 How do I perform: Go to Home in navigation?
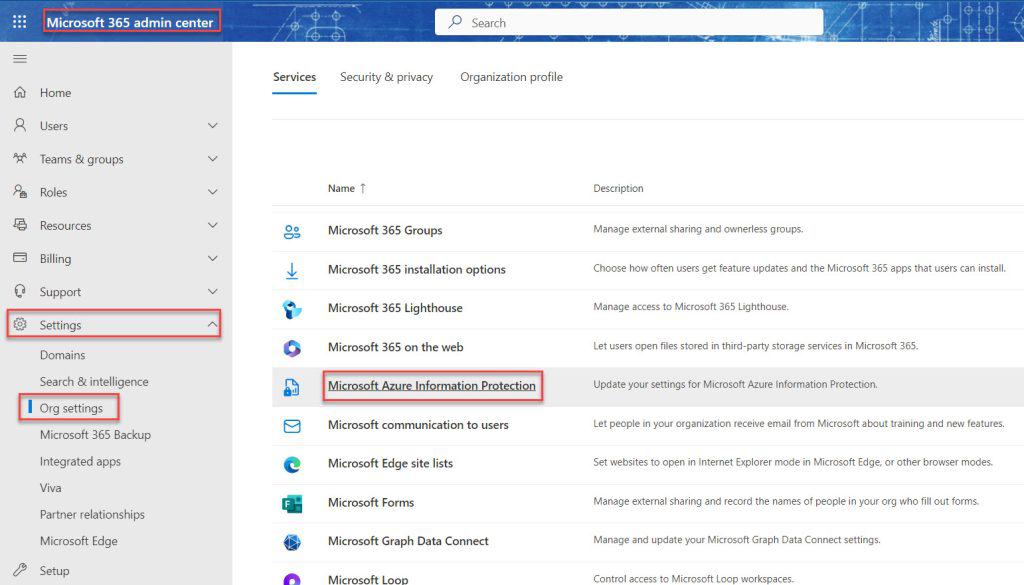(56, 93)
